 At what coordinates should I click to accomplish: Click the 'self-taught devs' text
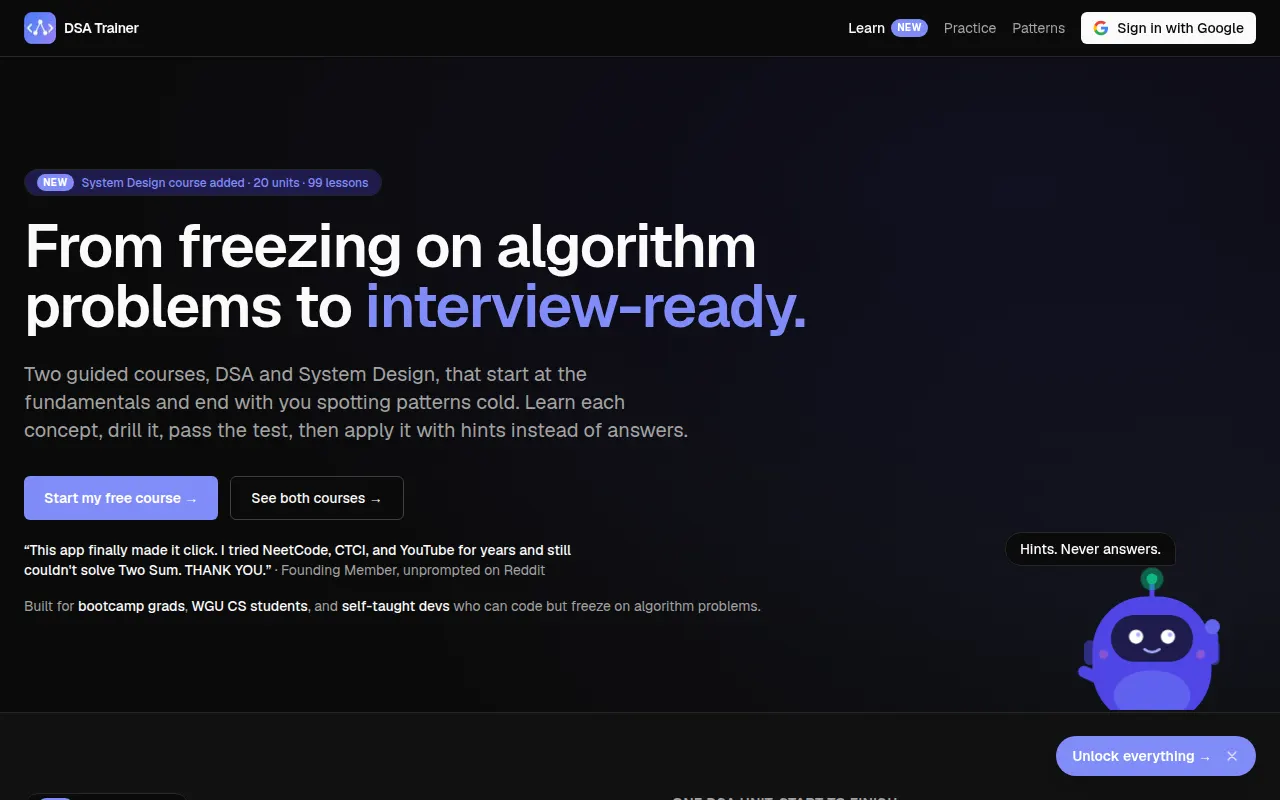396,606
